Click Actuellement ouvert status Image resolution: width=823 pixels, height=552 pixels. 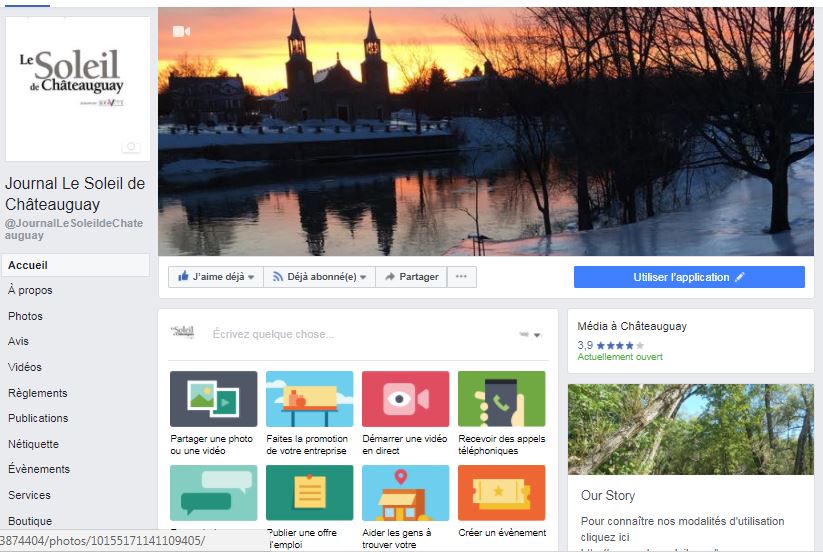point(620,357)
